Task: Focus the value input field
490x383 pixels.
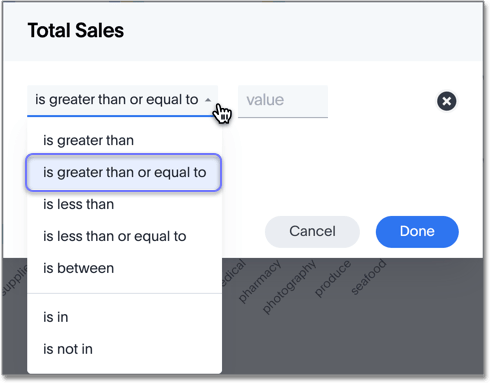Action: coord(283,101)
